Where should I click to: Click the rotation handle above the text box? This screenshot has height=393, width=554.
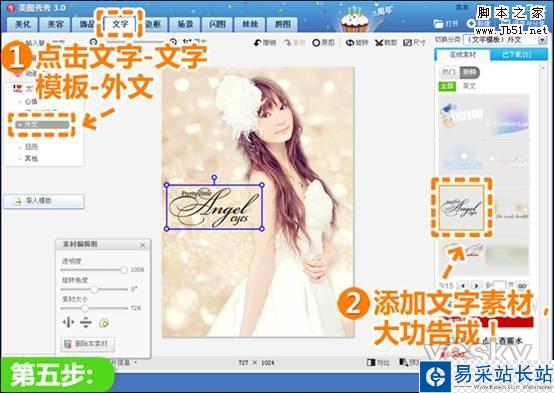(214, 177)
